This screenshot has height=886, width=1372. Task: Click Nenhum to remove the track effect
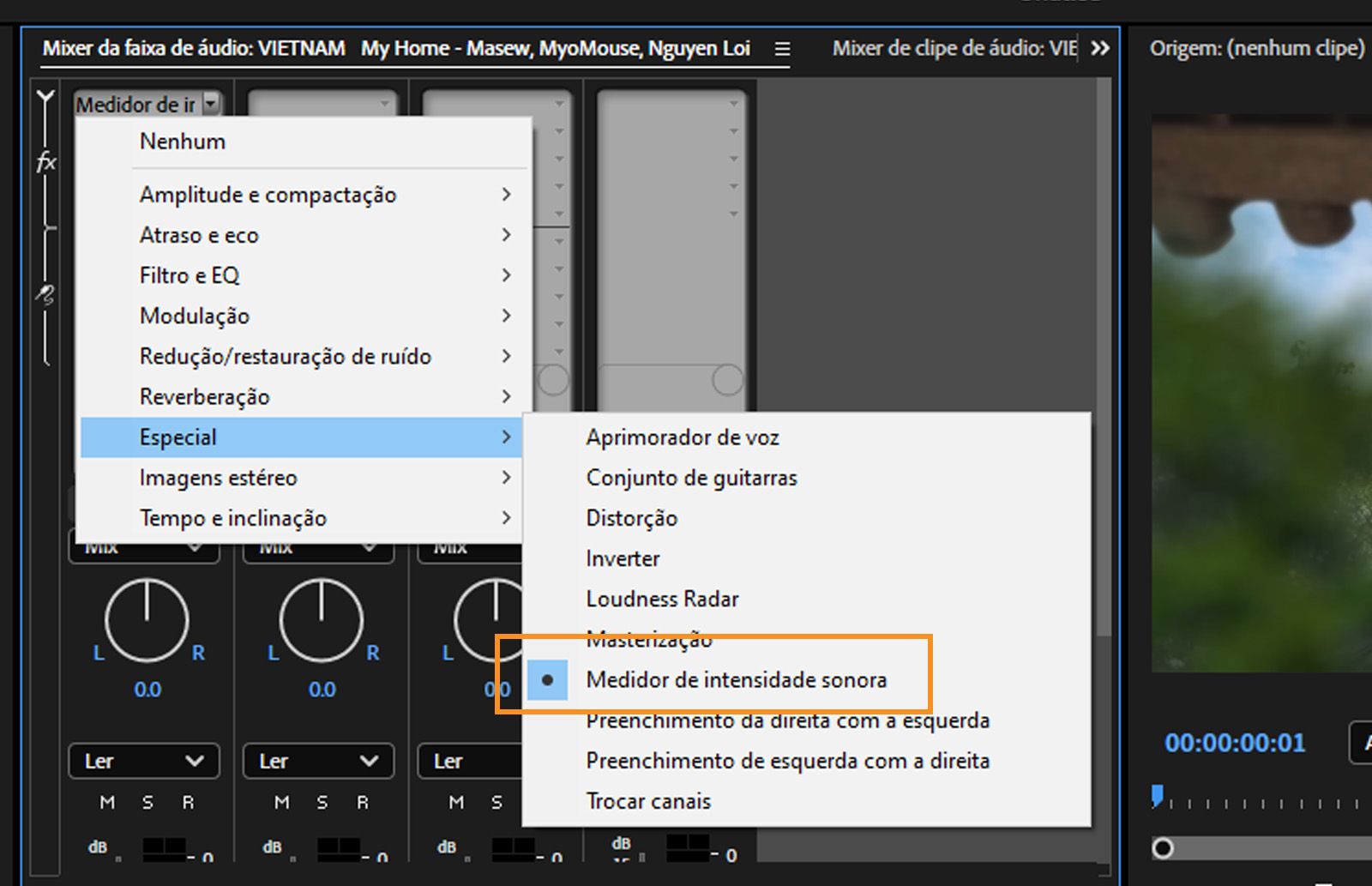pyautogui.click(x=183, y=141)
